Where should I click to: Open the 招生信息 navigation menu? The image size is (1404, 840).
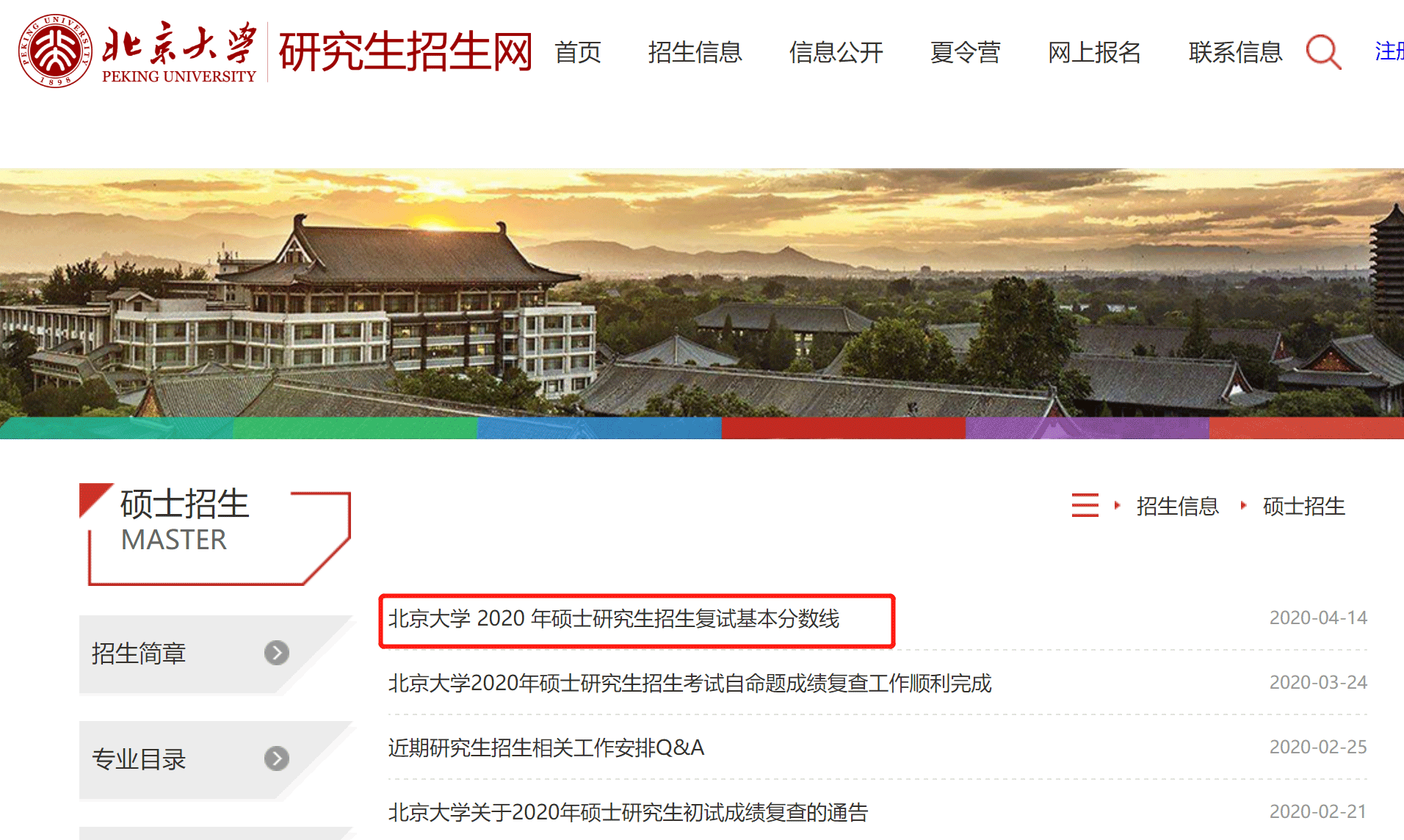[x=695, y=52]
